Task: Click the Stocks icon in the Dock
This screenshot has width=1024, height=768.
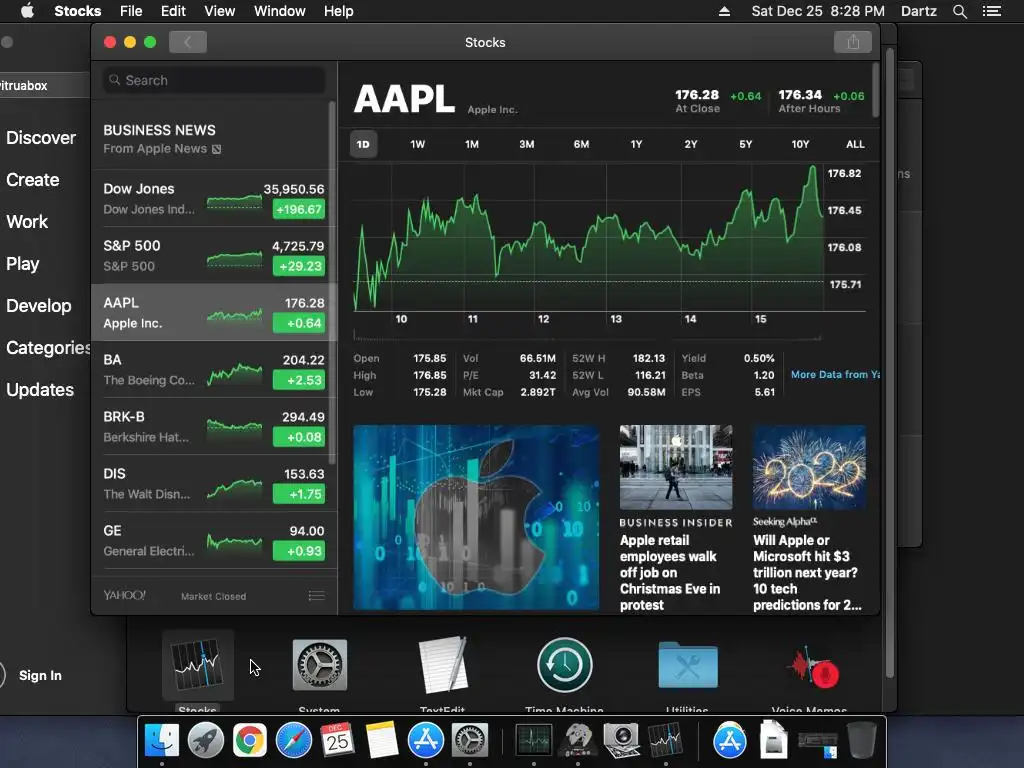Action: pyautogui.click(x=665, y=740)
